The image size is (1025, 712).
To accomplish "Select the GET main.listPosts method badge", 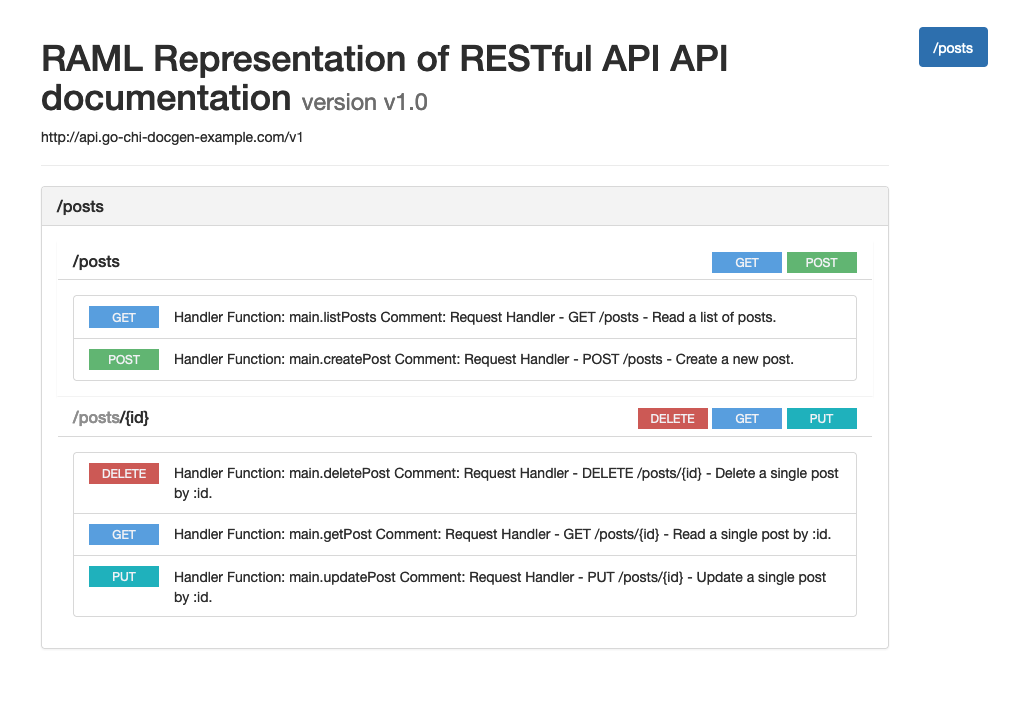I will click(124, 317).
